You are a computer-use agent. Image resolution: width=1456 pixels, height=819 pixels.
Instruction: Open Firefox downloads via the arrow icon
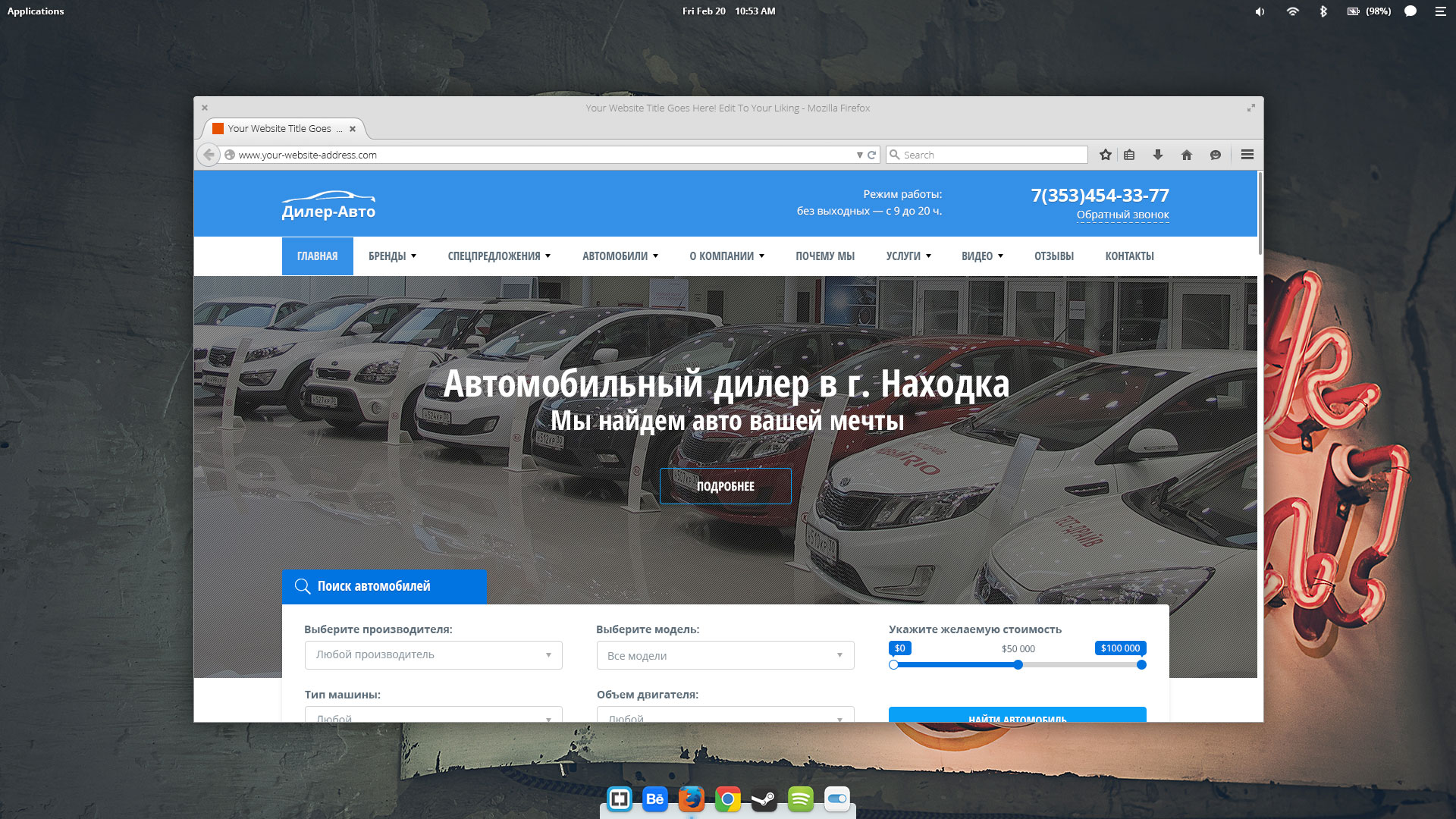(1158, 154)
